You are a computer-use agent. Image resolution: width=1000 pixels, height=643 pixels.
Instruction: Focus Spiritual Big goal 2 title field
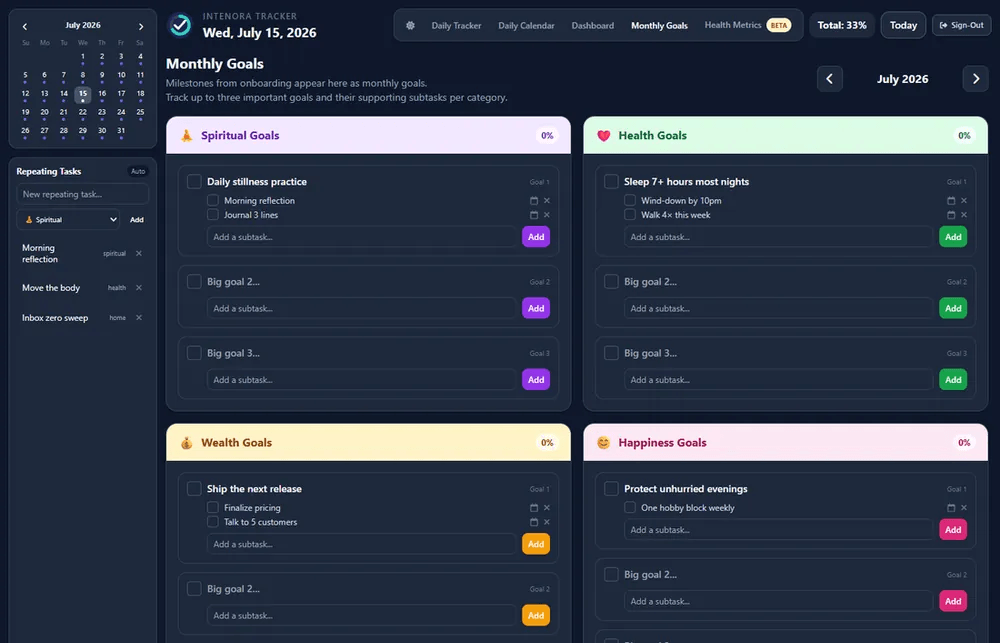coord(364,281)
